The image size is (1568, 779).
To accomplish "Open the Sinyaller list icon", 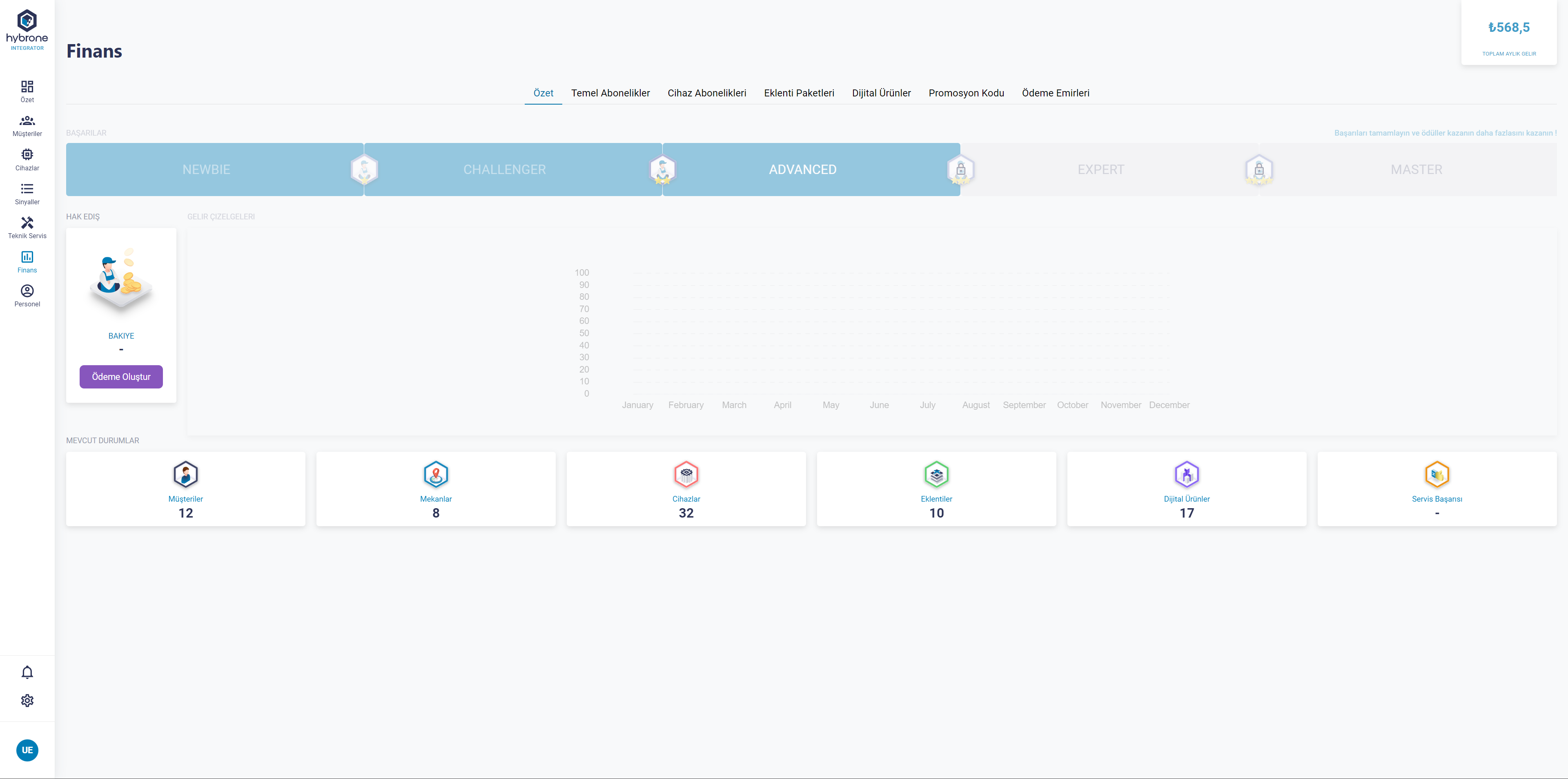I will click(27, 189).
